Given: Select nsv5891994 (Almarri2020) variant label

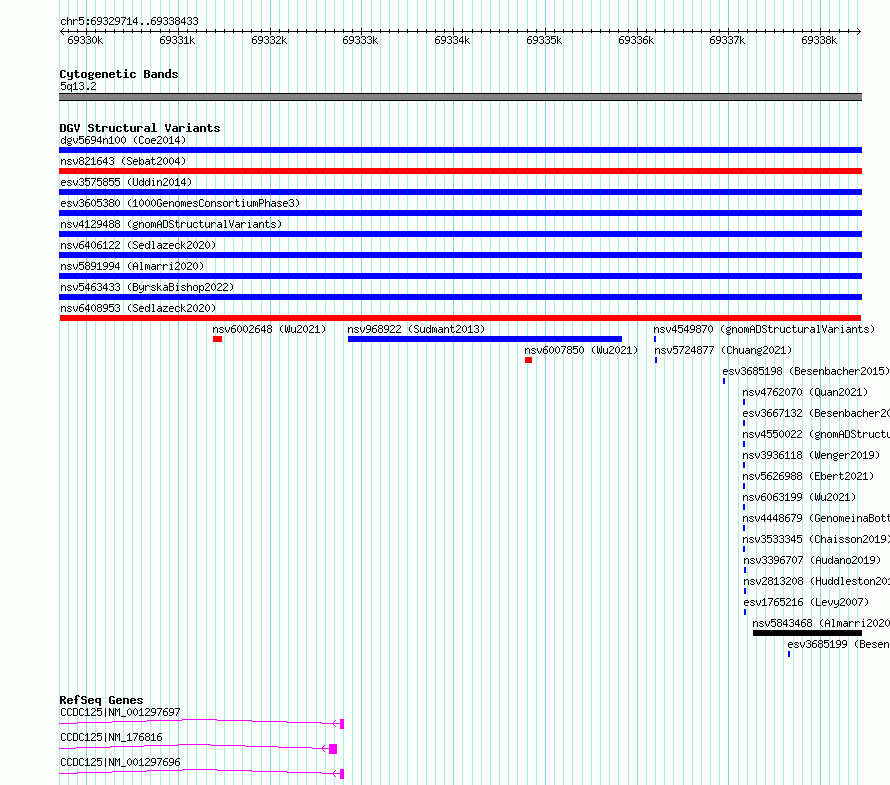Looking at the screenshot, I should pos(132,266).
